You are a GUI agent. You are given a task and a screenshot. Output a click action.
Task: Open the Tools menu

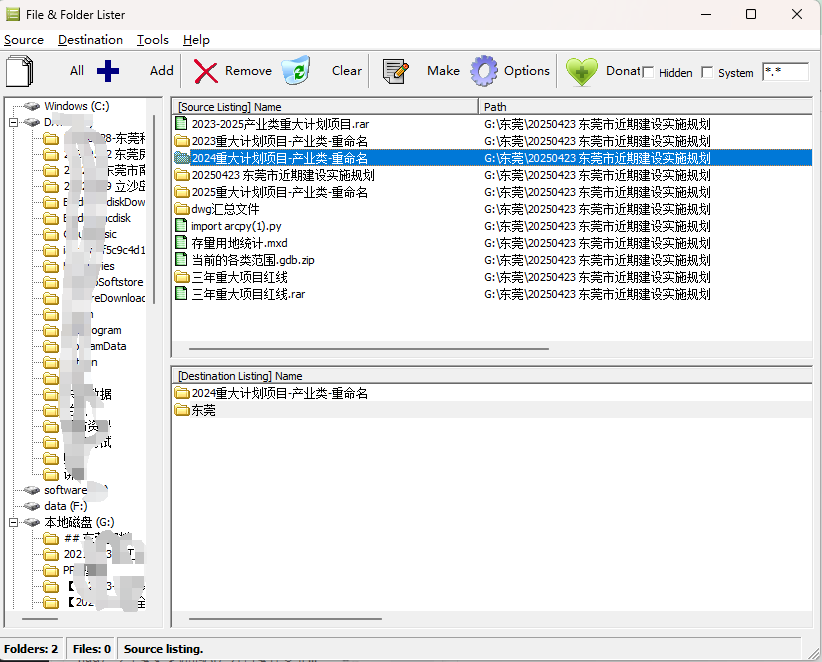pos(153,40)
